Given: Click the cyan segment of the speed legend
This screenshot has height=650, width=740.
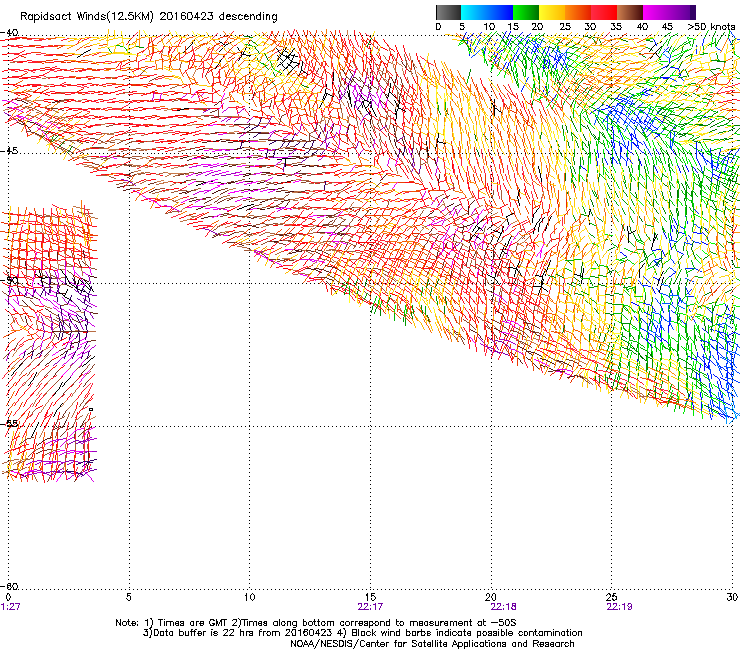Looking at the screenshot, I should pos(474,12).
